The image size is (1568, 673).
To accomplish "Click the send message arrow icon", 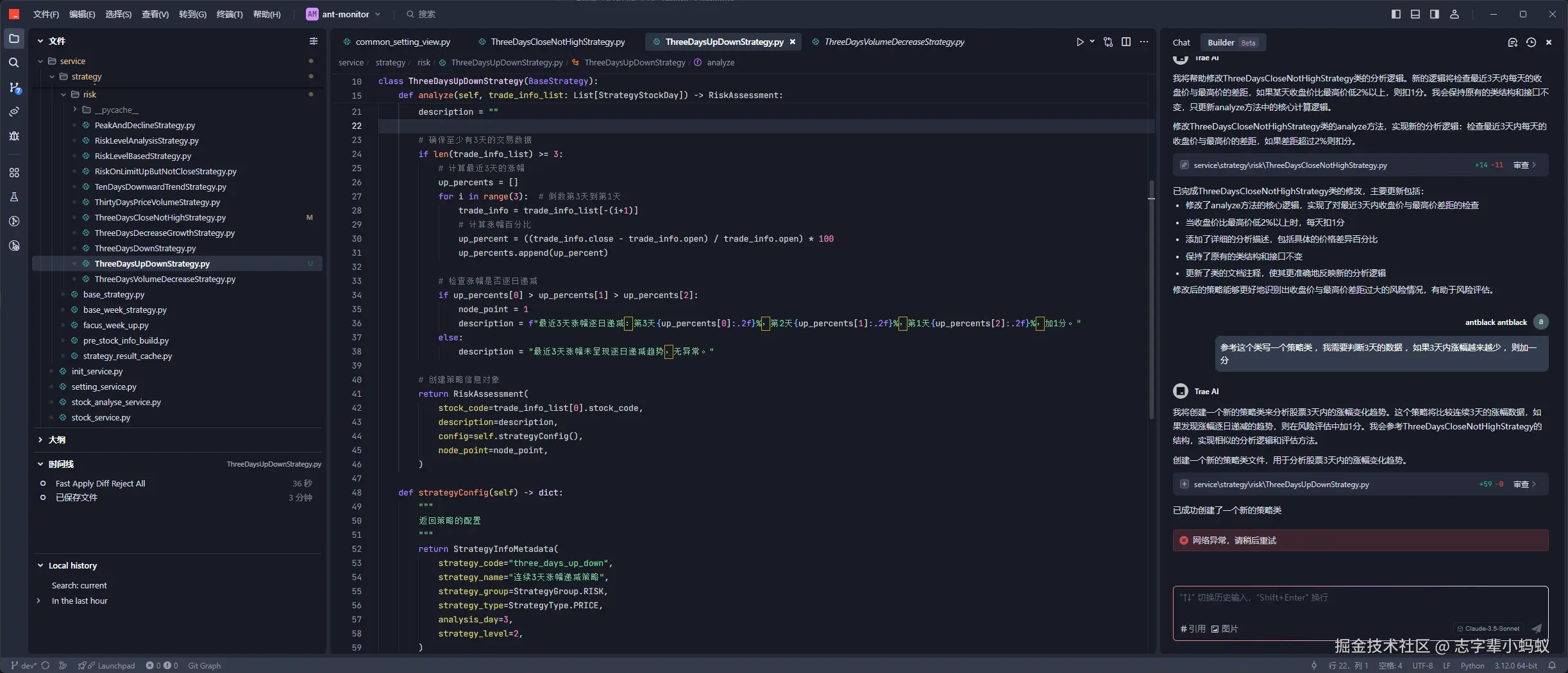I will 1537,629.
